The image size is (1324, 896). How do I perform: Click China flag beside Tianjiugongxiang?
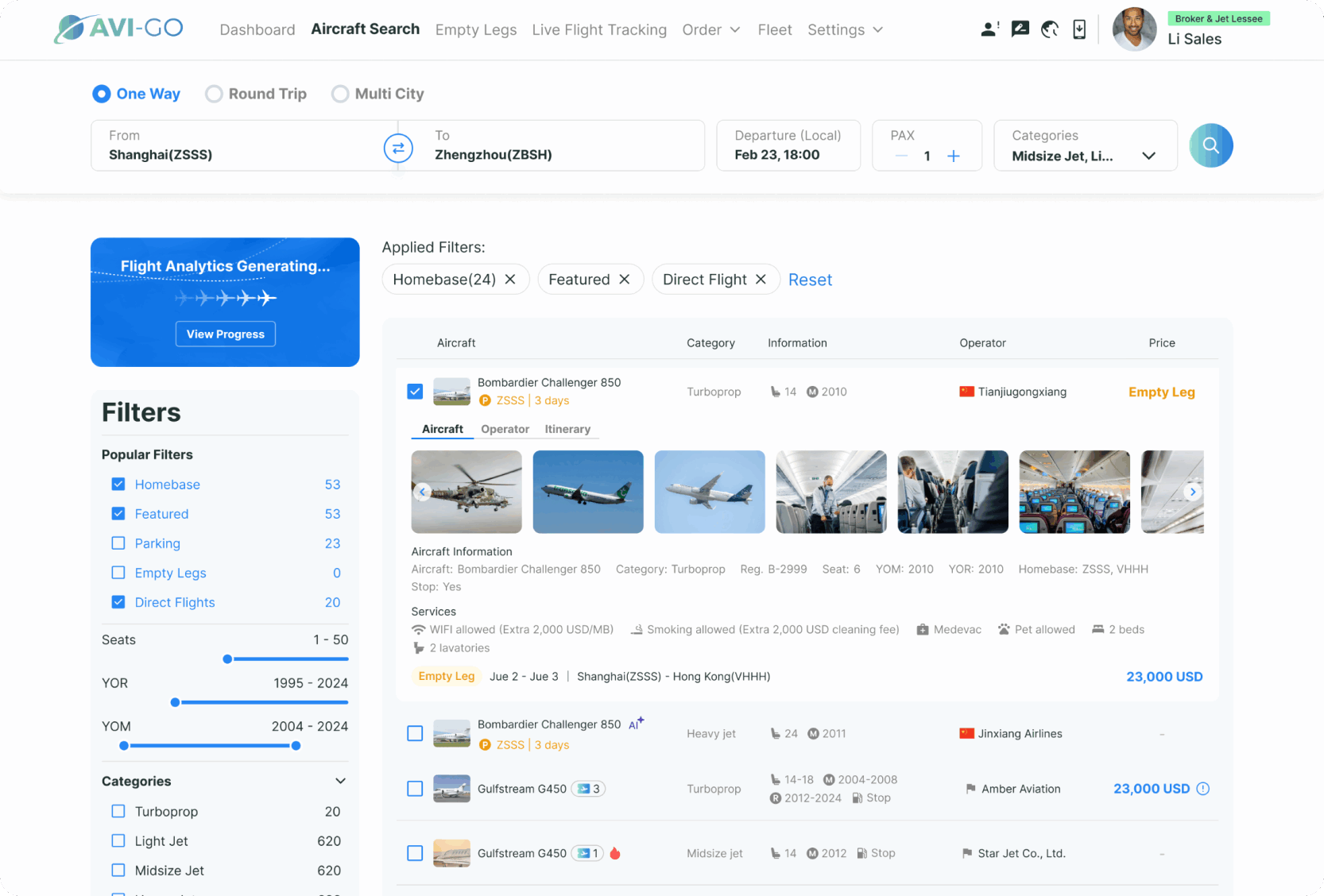pos(966,392)
